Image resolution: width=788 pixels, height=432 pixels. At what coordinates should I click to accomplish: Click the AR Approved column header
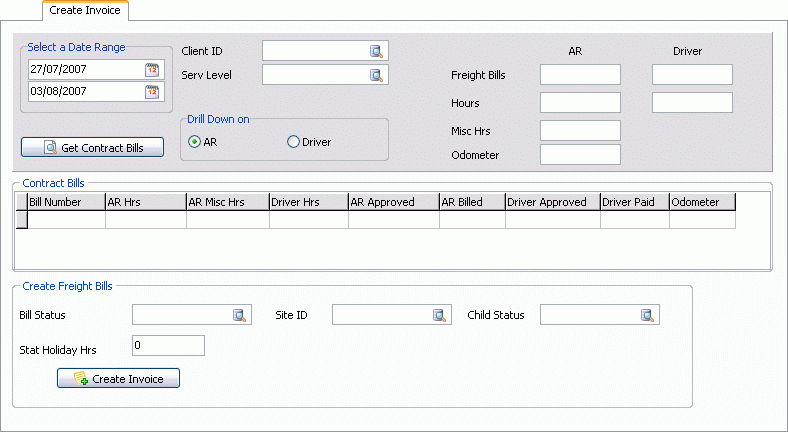pyautogui.click(x=393, y=202)
